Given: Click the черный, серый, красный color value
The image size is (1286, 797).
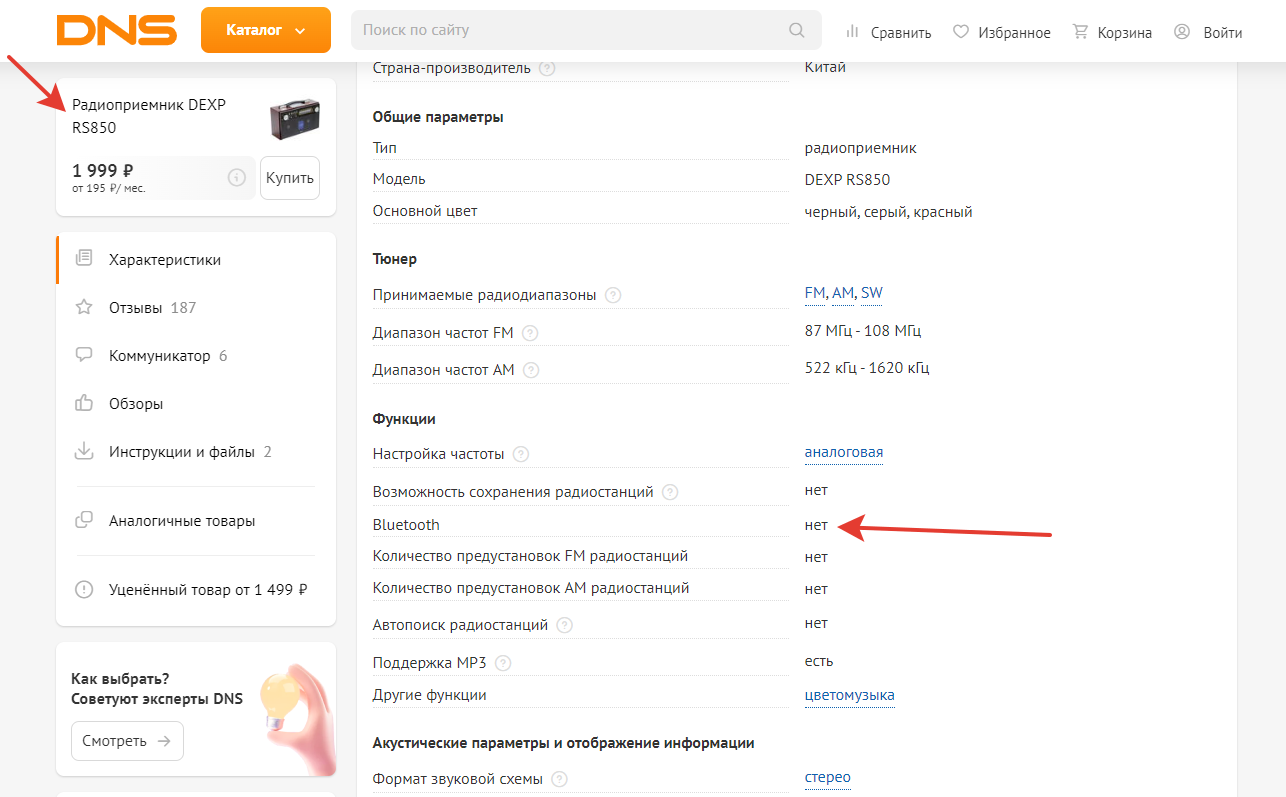Looking at the screenshot, I should (889, 212).
